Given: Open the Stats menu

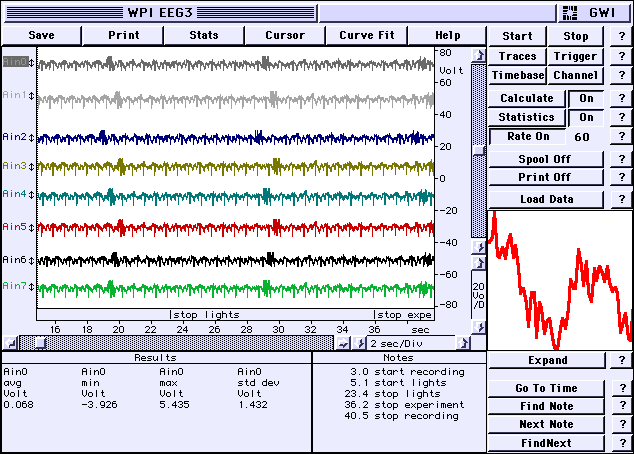Looking at the screenshot, I should click(204, 35).
